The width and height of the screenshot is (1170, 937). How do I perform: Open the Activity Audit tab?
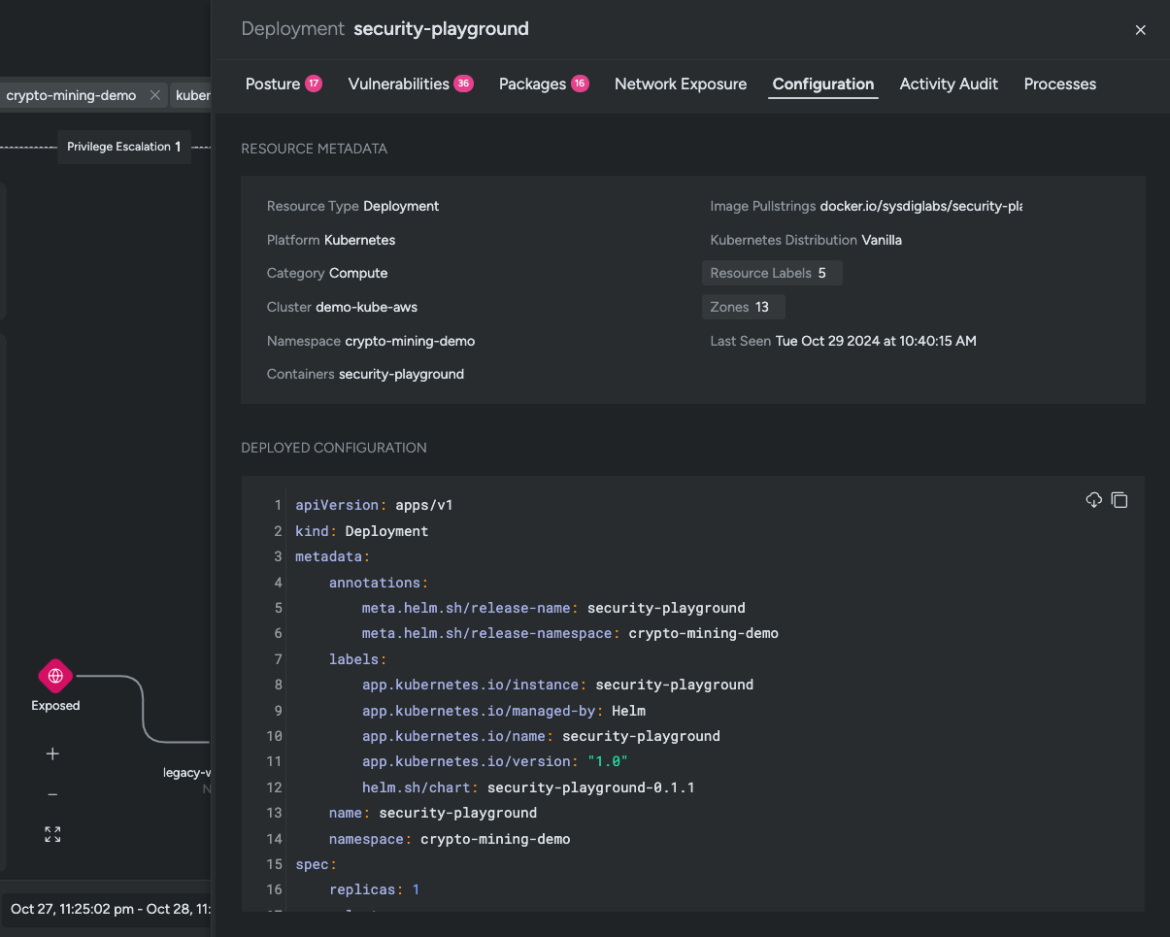pyautogui.click(x=948, y=84)
